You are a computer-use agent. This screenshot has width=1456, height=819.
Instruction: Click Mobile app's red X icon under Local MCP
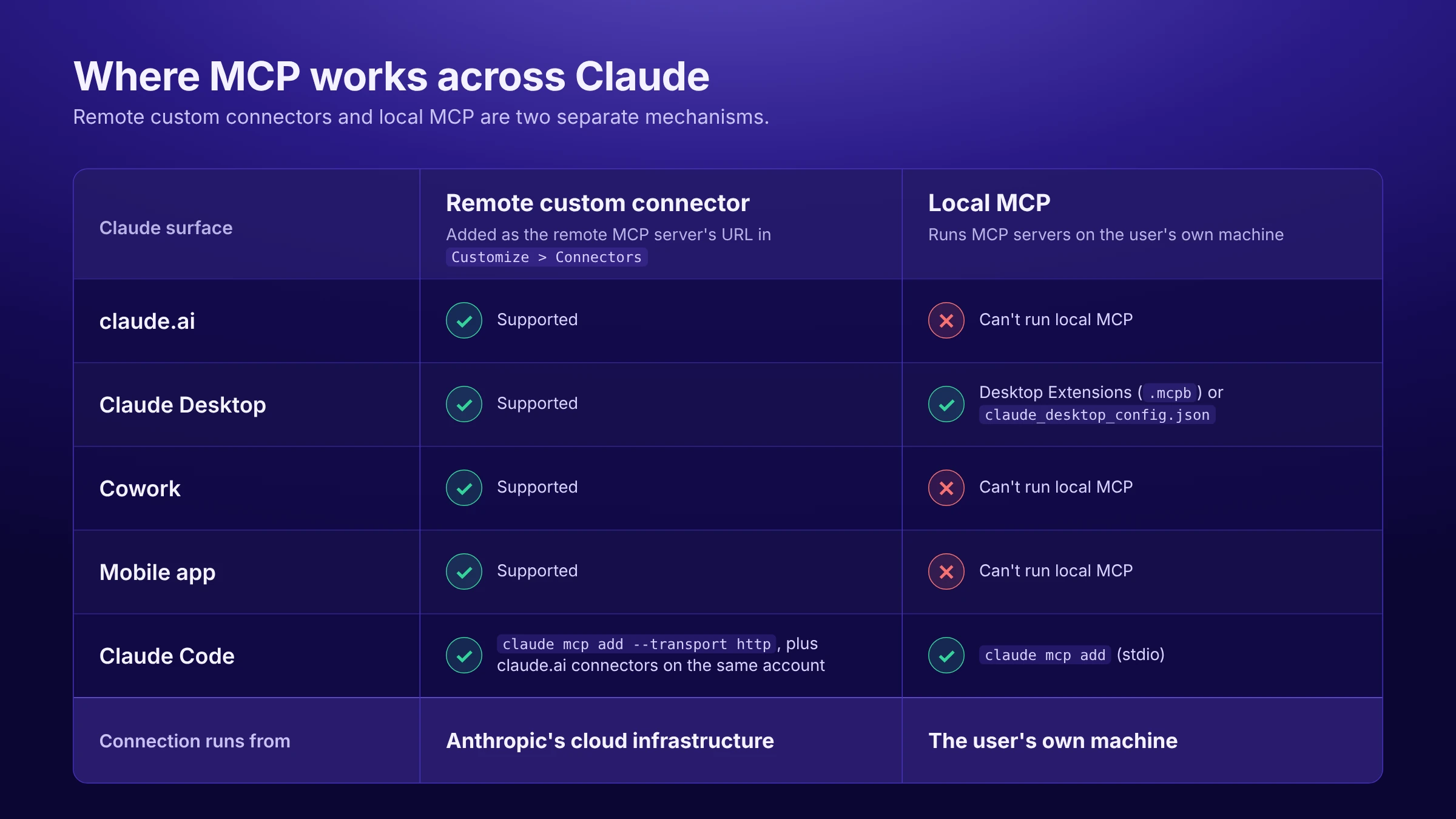pos(946,571)
